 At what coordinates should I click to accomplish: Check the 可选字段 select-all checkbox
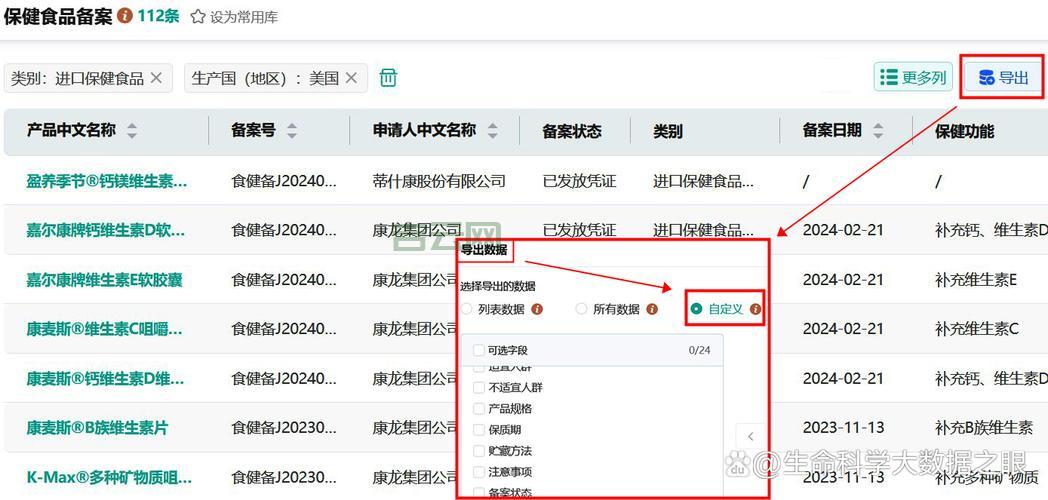coord(479,350)
